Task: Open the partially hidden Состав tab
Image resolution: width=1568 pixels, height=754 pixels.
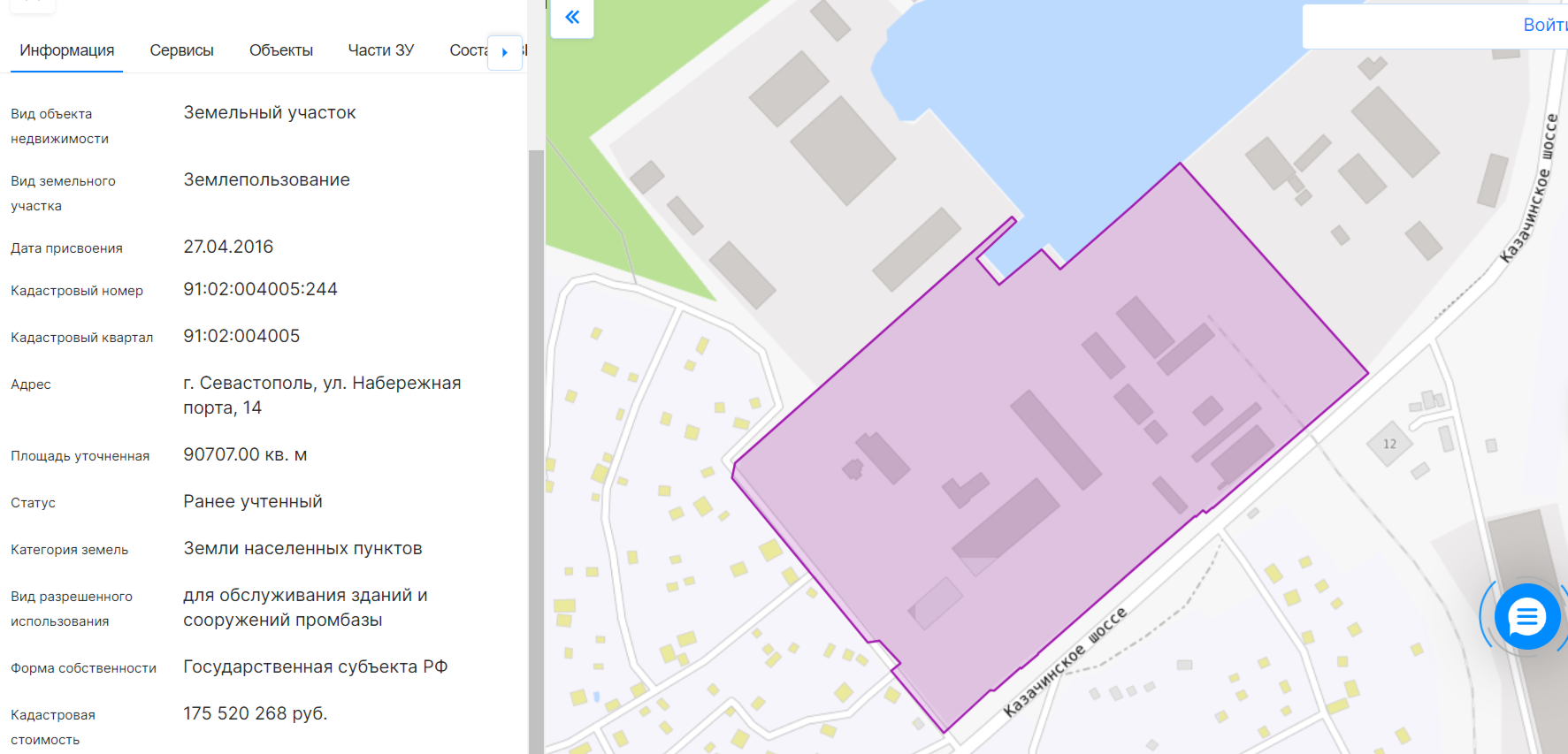Action: pos(468,50)
